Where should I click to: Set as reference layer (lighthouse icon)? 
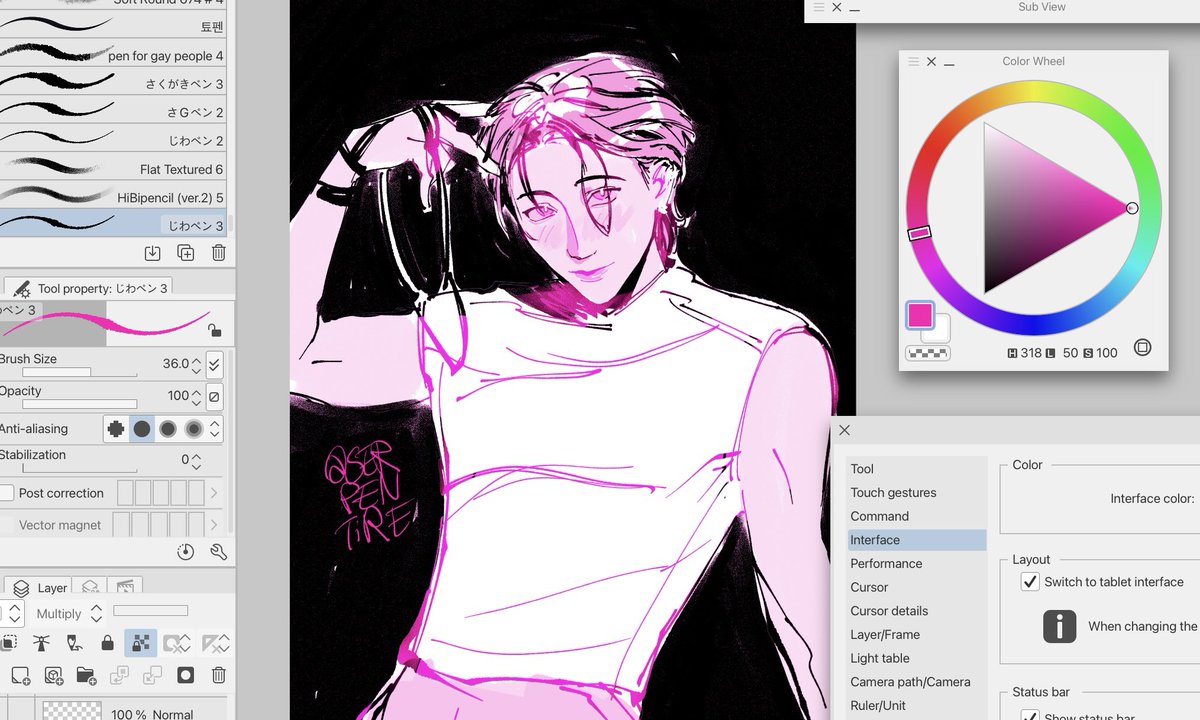[x=41, y=643]
